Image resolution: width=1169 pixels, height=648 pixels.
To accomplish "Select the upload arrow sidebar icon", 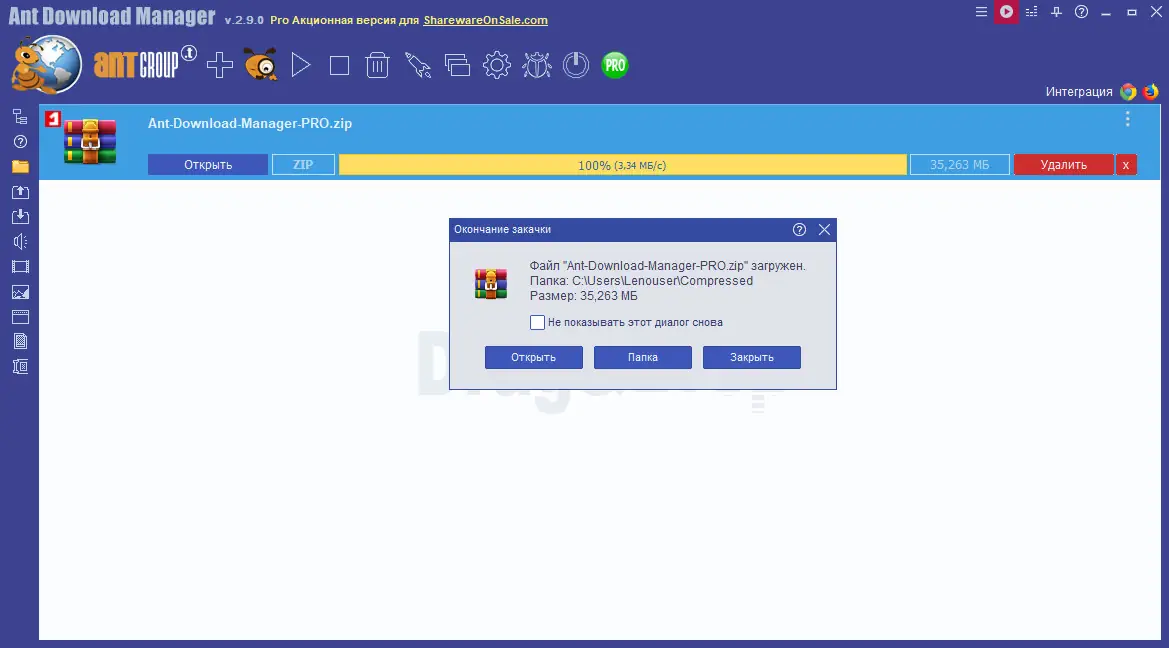I will point(20,192).
